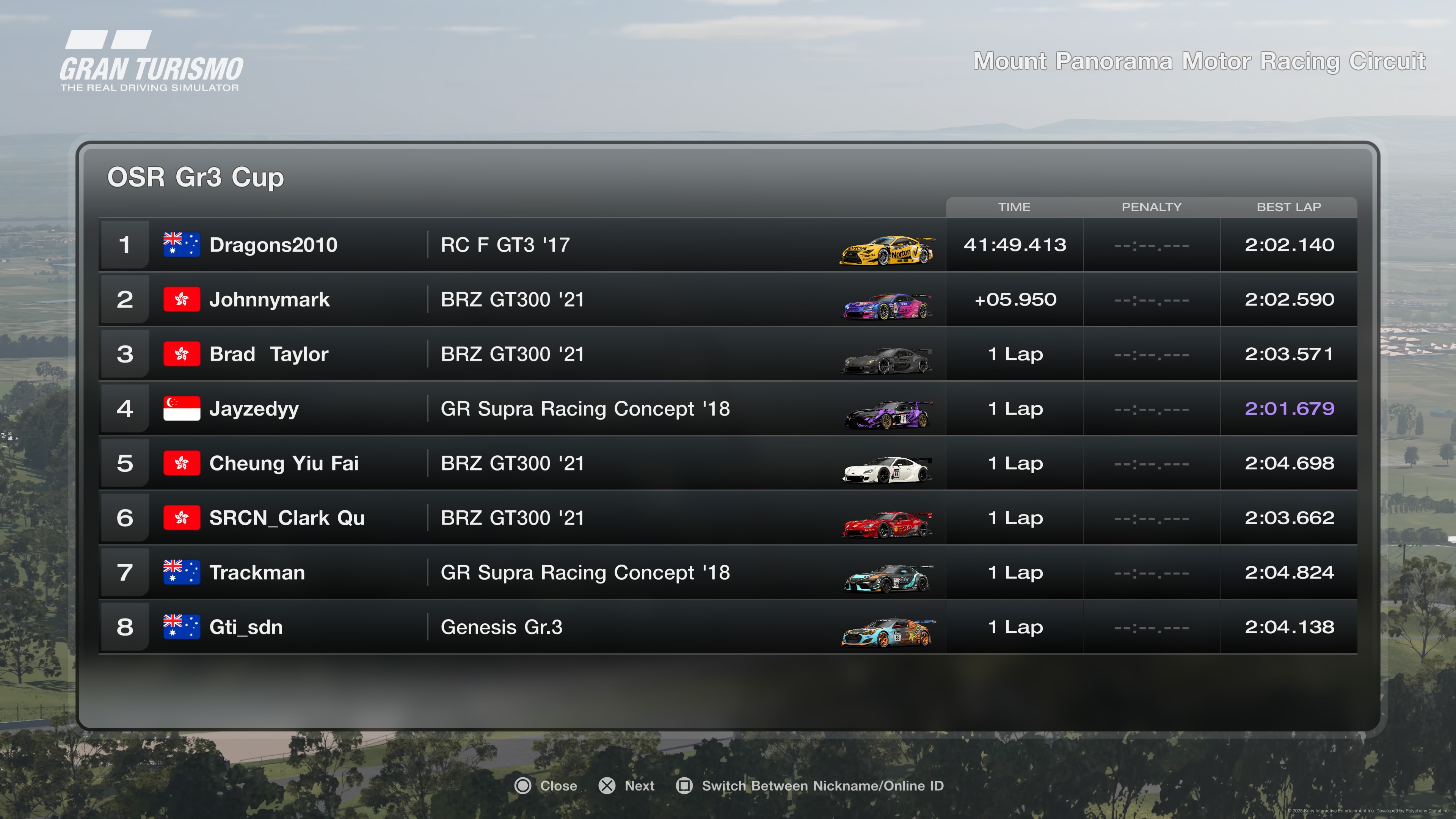Click car name RC F GT3 '17
Viewport: 1456px width, 819px height.
(505, 245)
